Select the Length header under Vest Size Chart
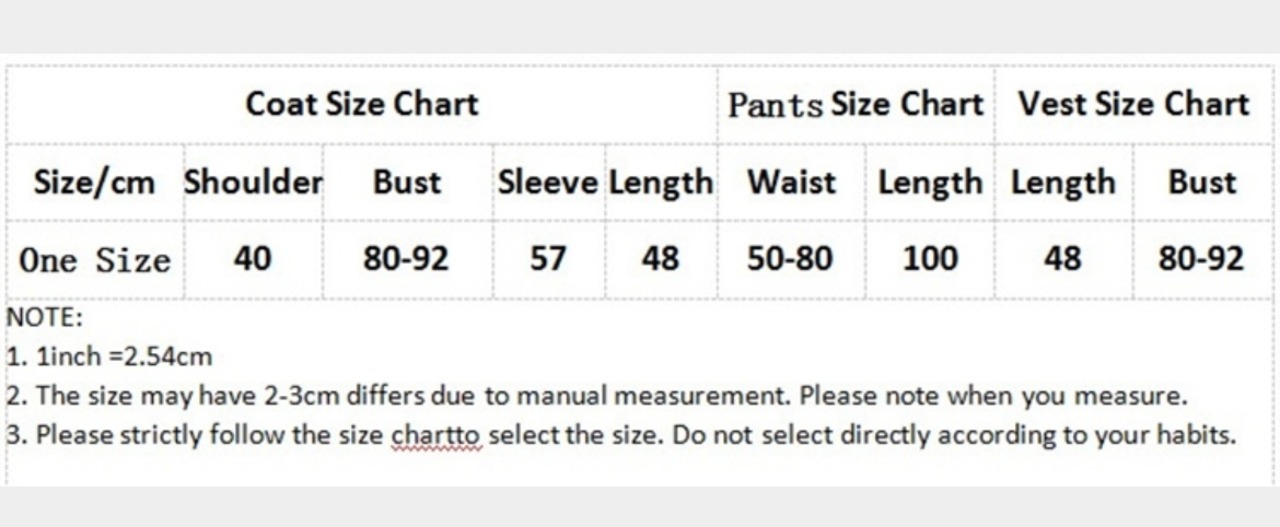This screenshot has height=527, width=1280. [1063, 182]
